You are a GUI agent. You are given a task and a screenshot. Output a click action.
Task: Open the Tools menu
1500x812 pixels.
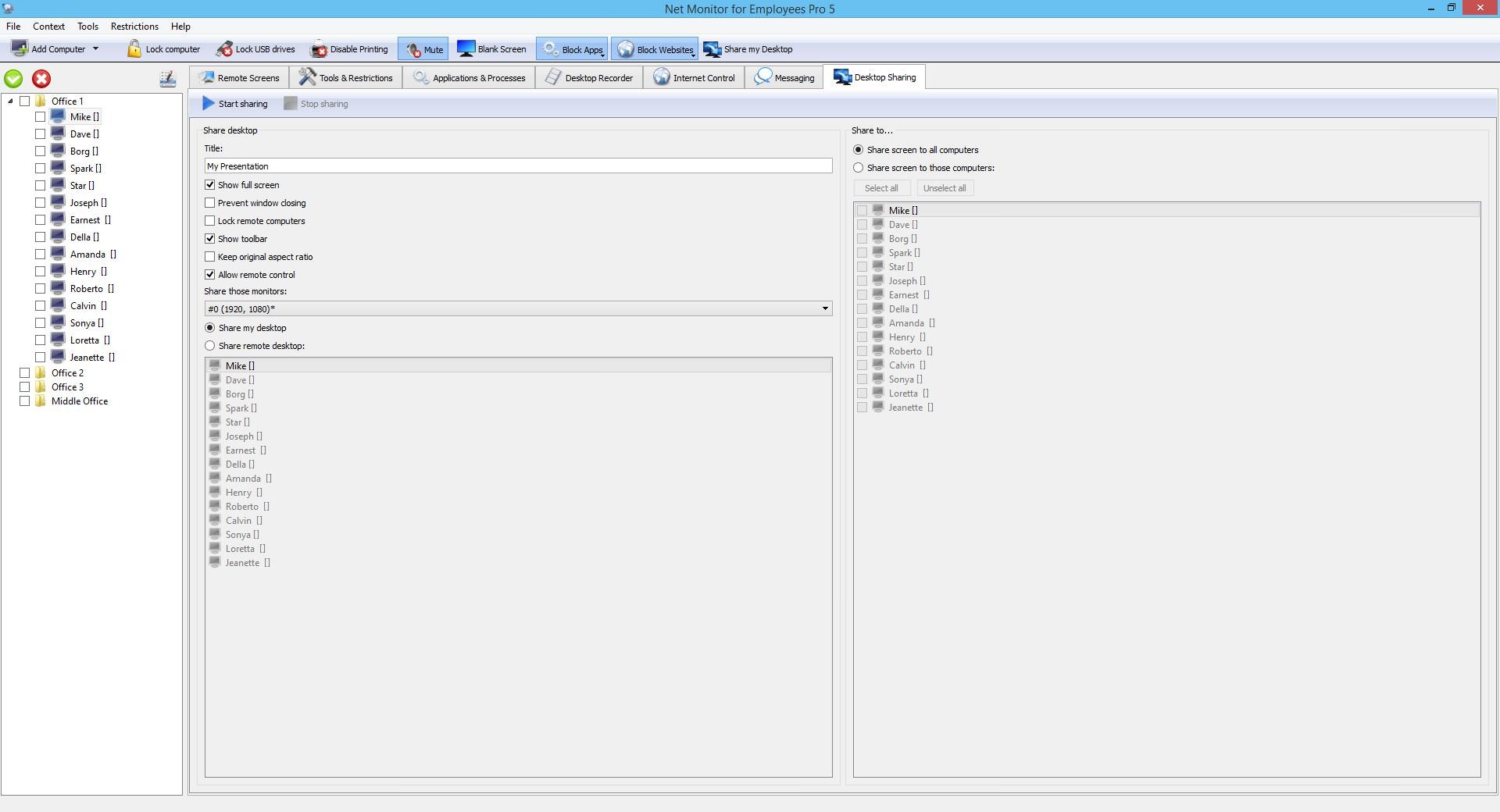(x=87, y=26)
